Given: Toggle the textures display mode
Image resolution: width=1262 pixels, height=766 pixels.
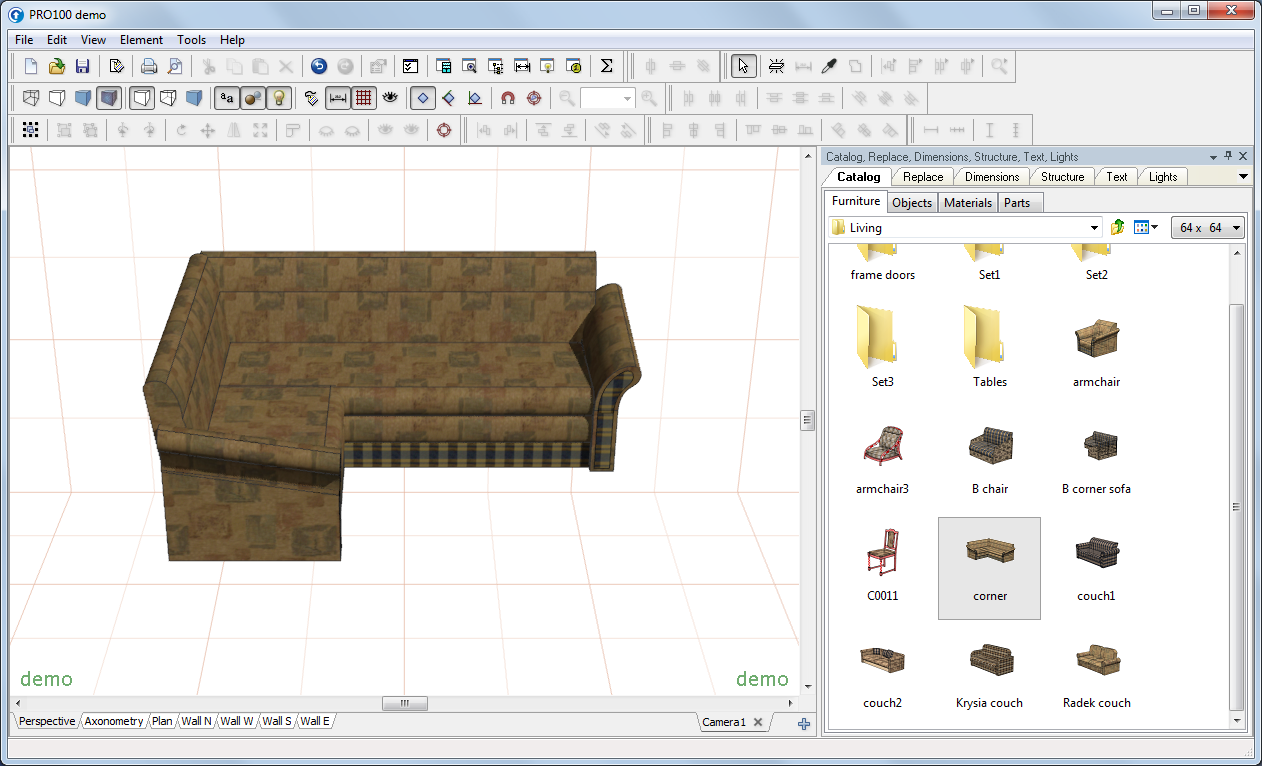Looking at the screenshot, I should pyautogui.click(x=109, y=98).
